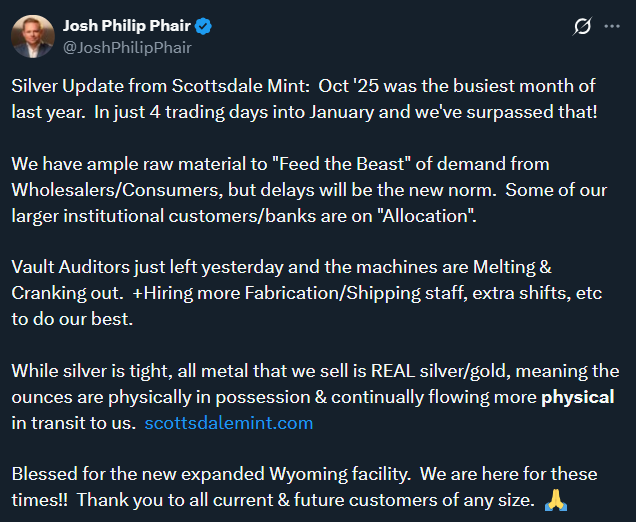Viewport: 636px width, 522px height.
Task: Click the "Vault Auditors just left yesterday" line
Action: (147, 268)
